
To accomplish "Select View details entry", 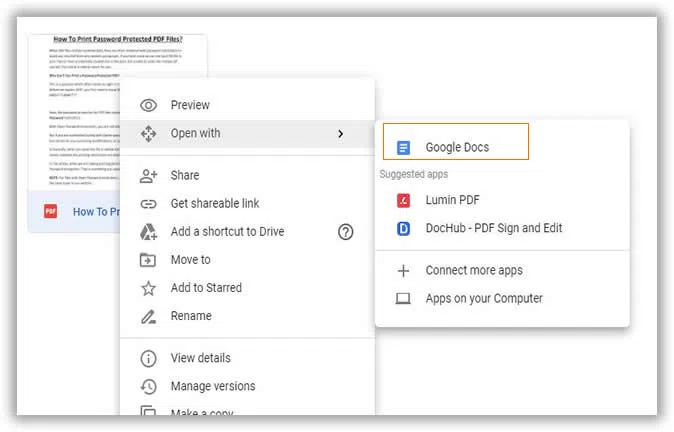I will pyautogui.click(x=247, y=358).
